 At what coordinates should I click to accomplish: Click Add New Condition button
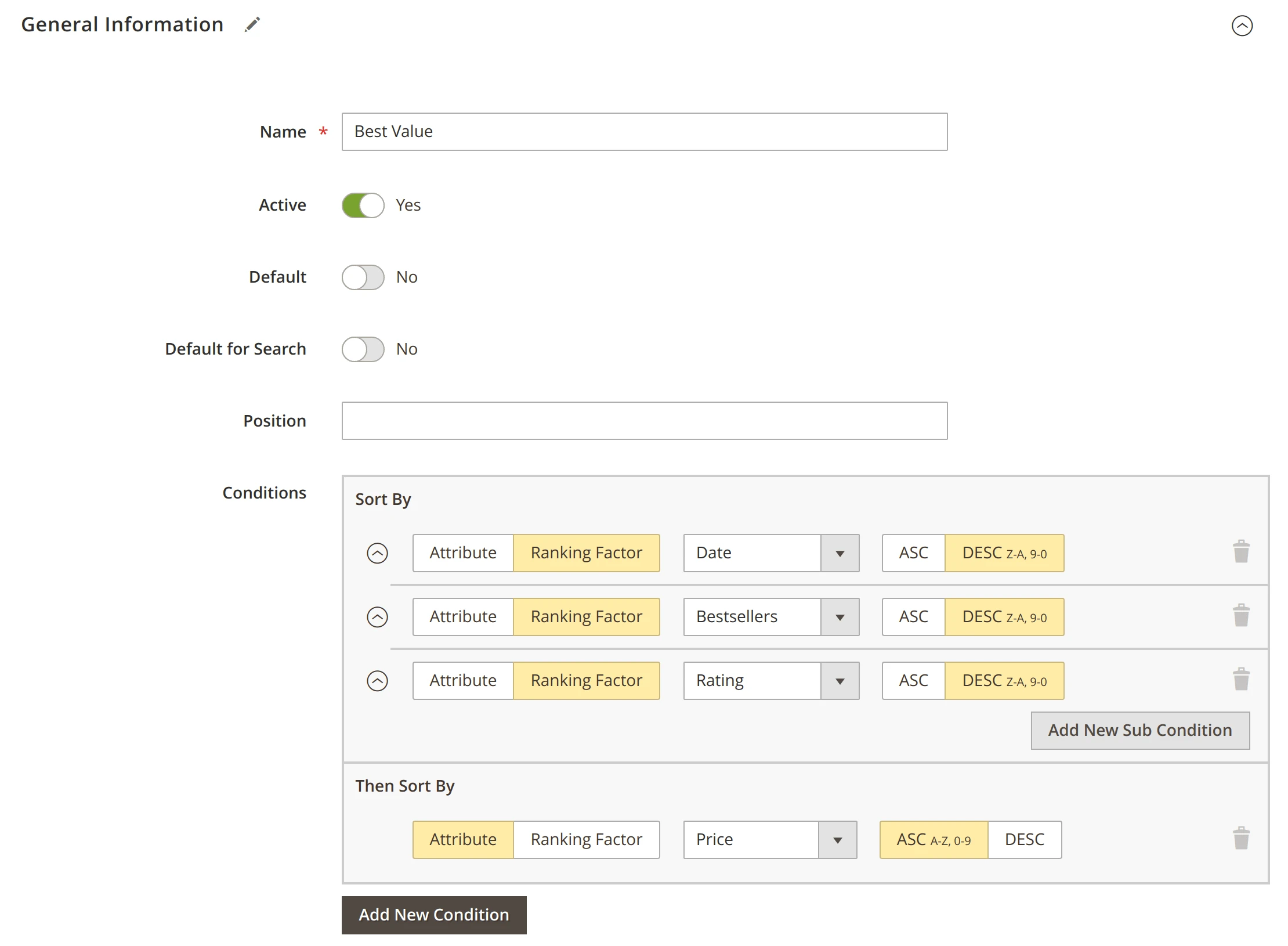[434, 914]
